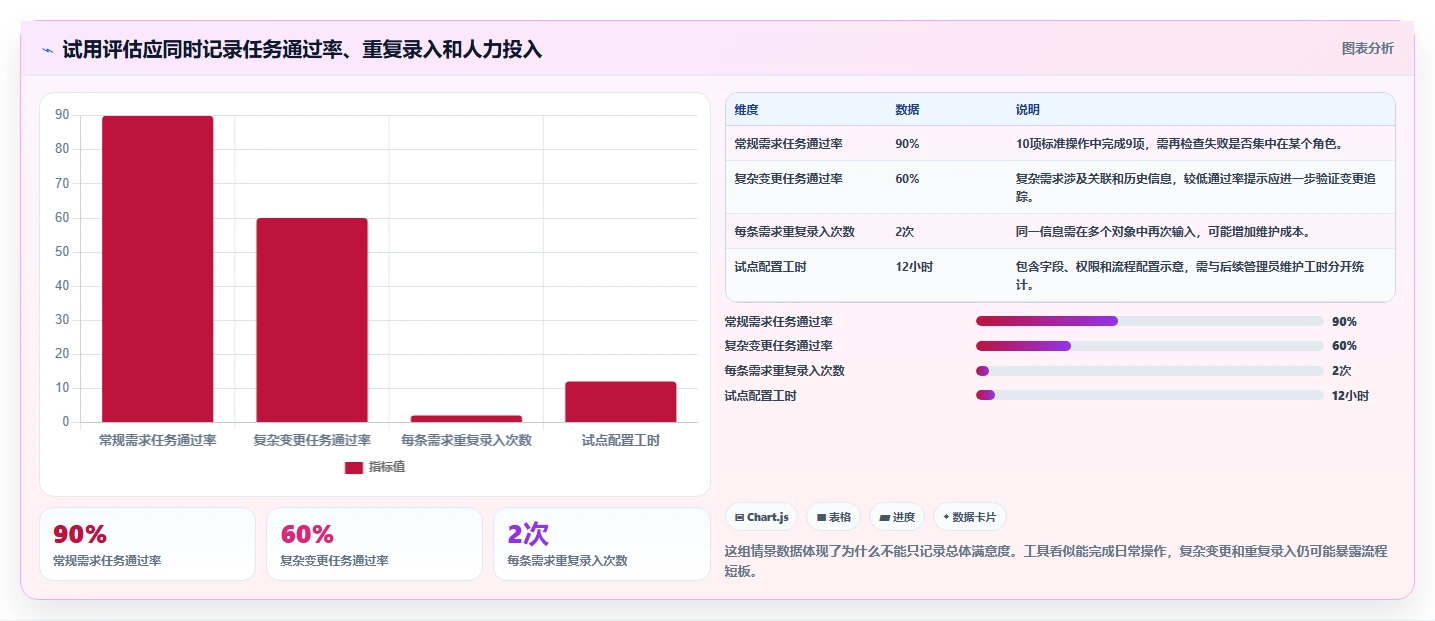Click the 试点配置工时 x-axis label in chart
The width and height of the screenshot is (1435, 621).
620,440
